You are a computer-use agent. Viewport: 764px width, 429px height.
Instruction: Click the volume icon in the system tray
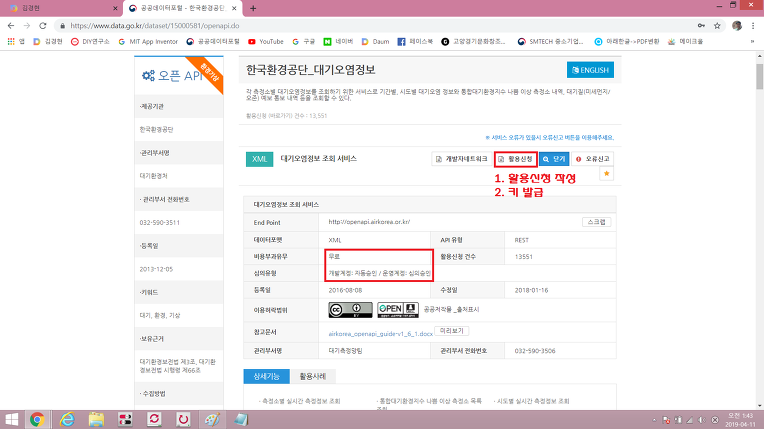pos(702,420)
